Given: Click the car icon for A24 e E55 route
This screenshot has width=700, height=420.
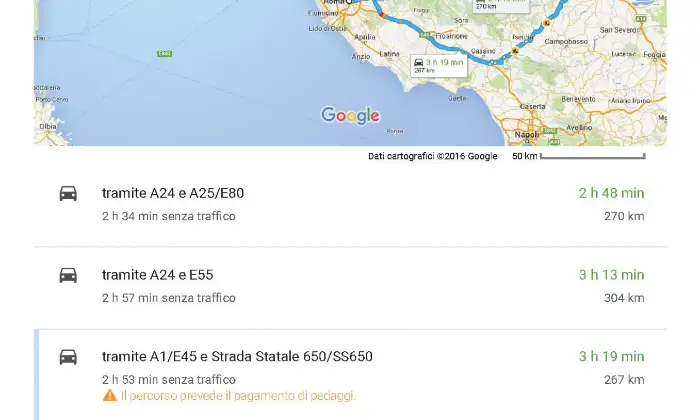Looking at the screenshot, I should pos(68,275).
